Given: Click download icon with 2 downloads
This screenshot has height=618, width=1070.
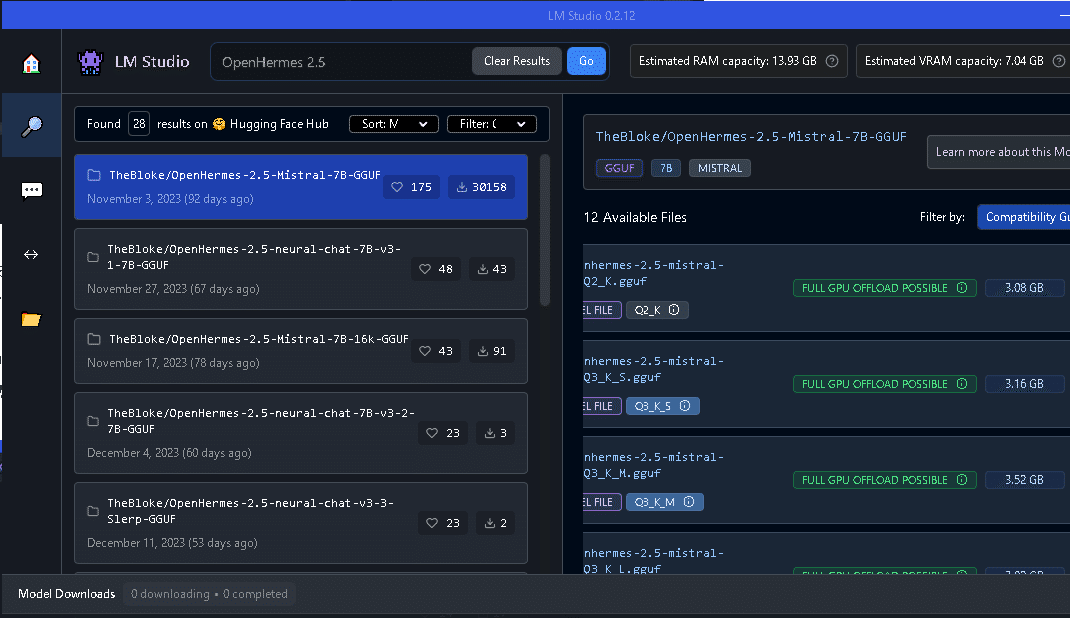Looking at the screenshot, I should (x=490, y=523).
